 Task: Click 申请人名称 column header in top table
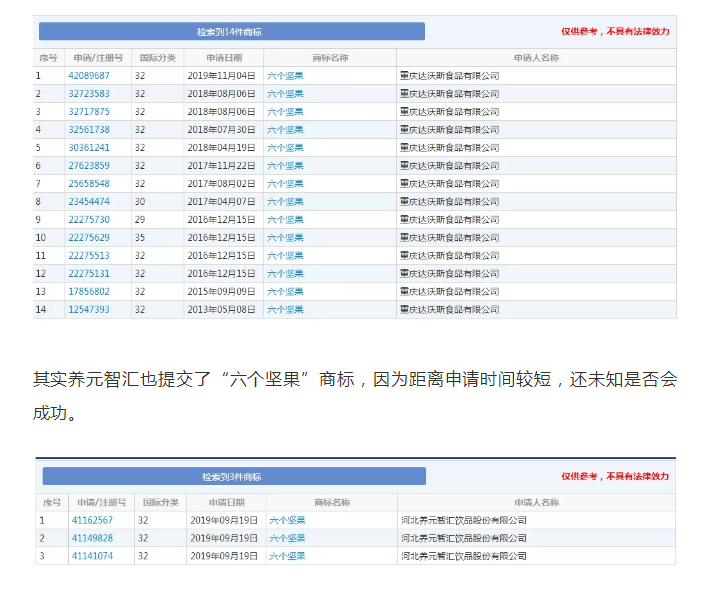tap(536, 58)
